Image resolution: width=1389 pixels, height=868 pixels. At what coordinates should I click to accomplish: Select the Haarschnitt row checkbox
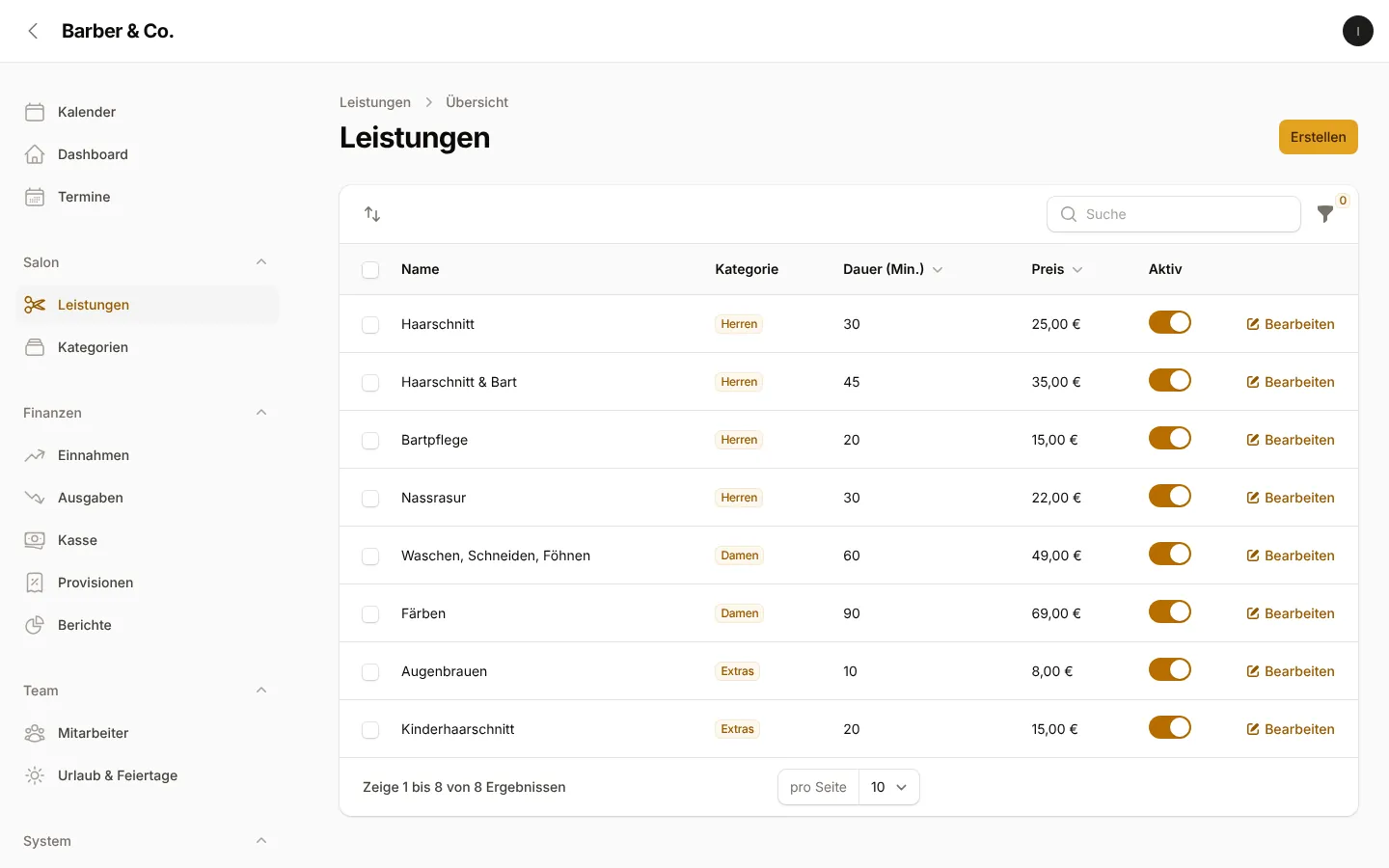pyautogui.click(x=370, y=325)
